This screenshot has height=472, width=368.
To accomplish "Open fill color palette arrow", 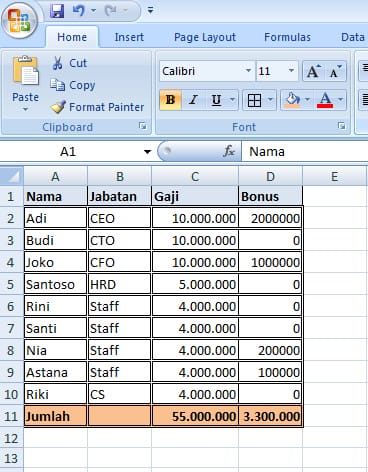I will (x=307, y=99).
